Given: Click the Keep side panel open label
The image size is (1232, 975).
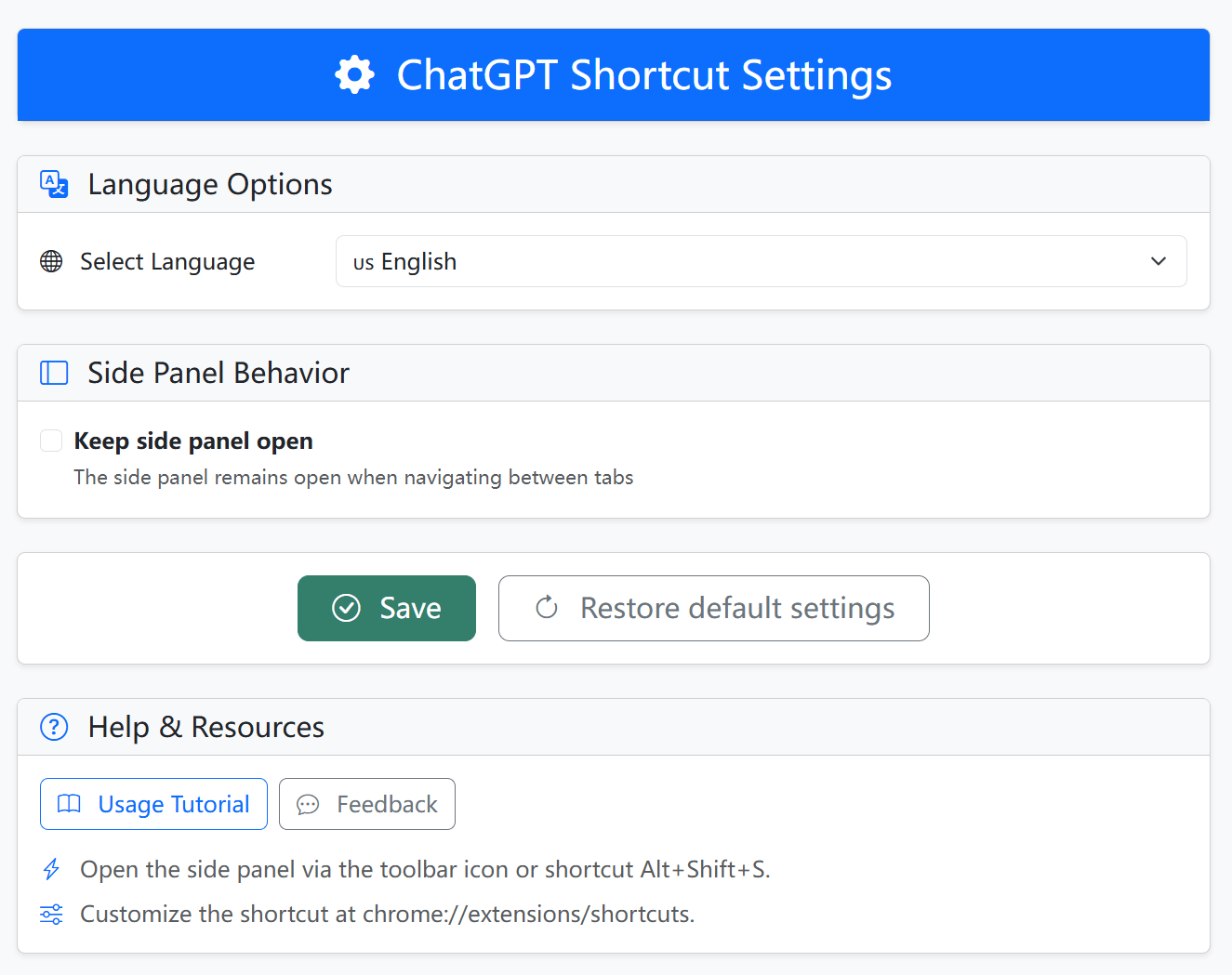Looking at the screenshot, I should (x=193, y=441).
